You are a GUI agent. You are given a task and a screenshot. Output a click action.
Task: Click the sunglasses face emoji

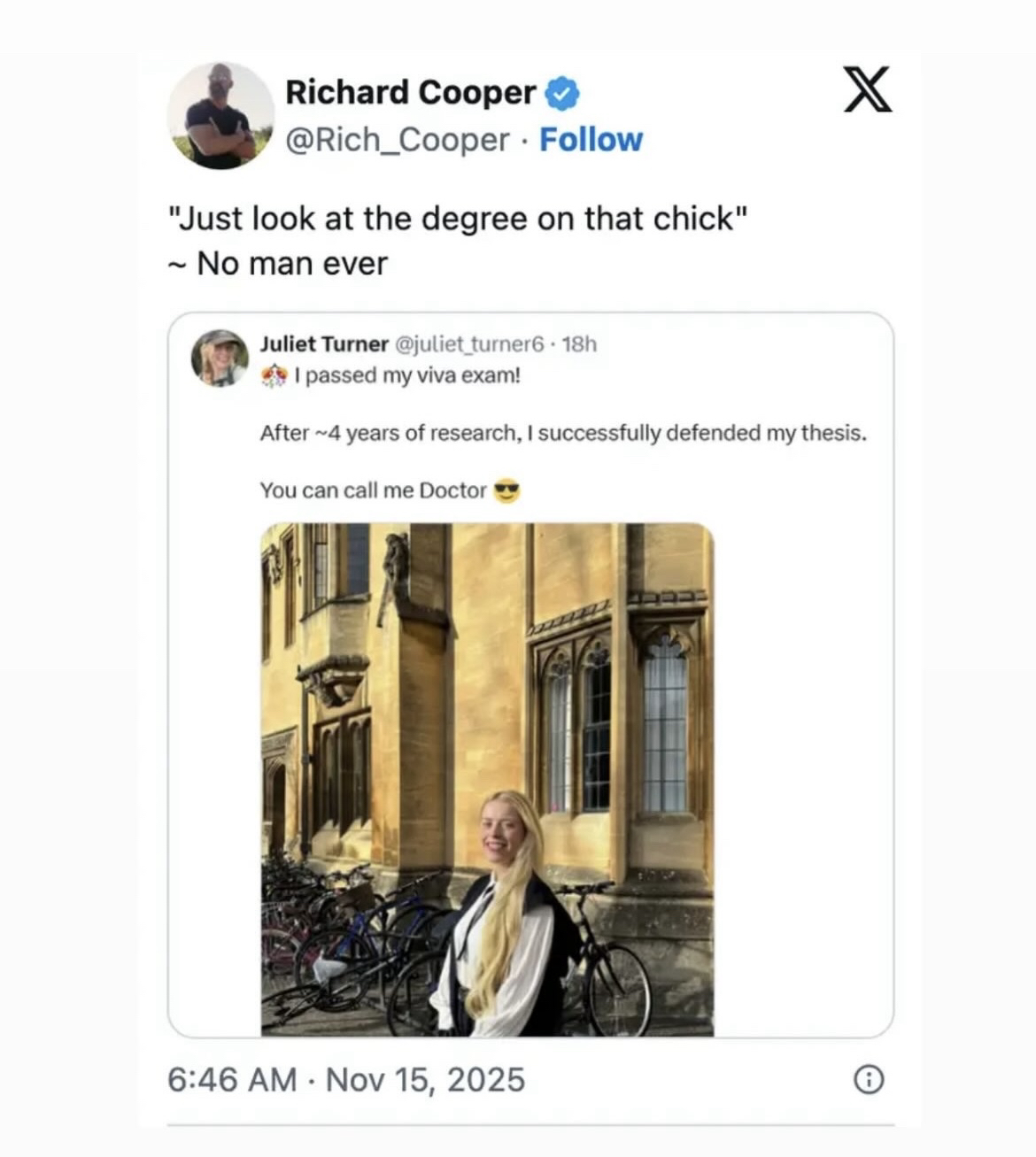click(506, 490)
